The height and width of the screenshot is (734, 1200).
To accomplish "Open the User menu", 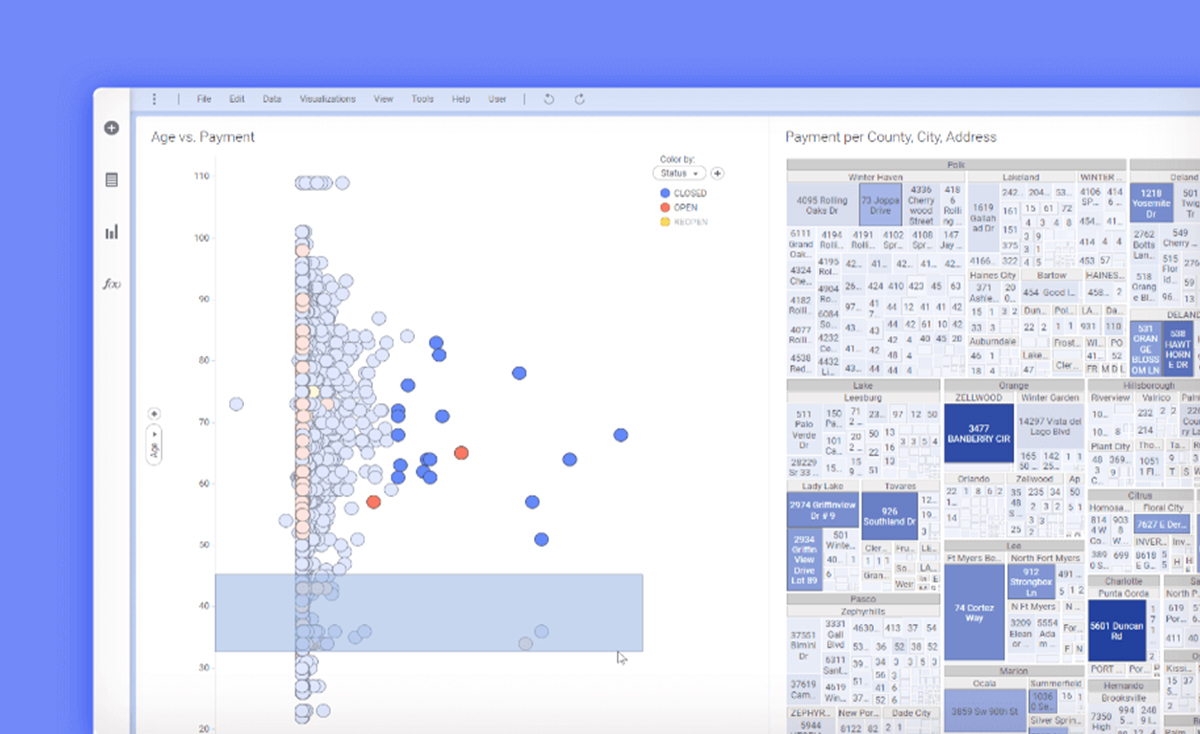I will coord(497,99).
